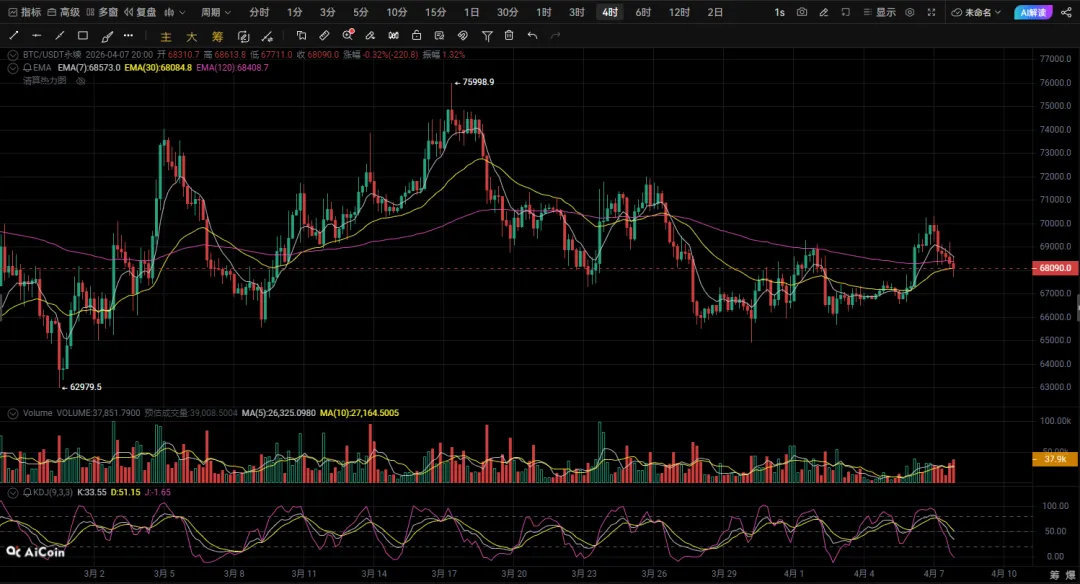Open the 指标 indicators button
Image resolution: width=1080 pixels, height=584 pixels.
click(x=25, y=12)
